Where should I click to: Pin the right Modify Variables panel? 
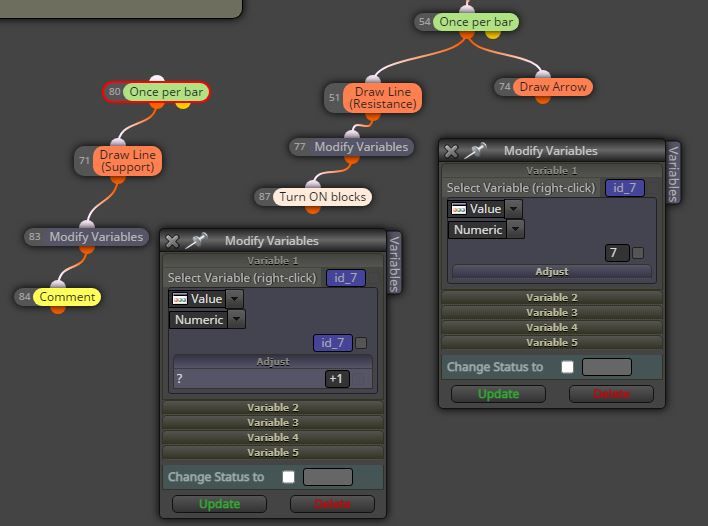pyautogui.click(x=475, y=150)
